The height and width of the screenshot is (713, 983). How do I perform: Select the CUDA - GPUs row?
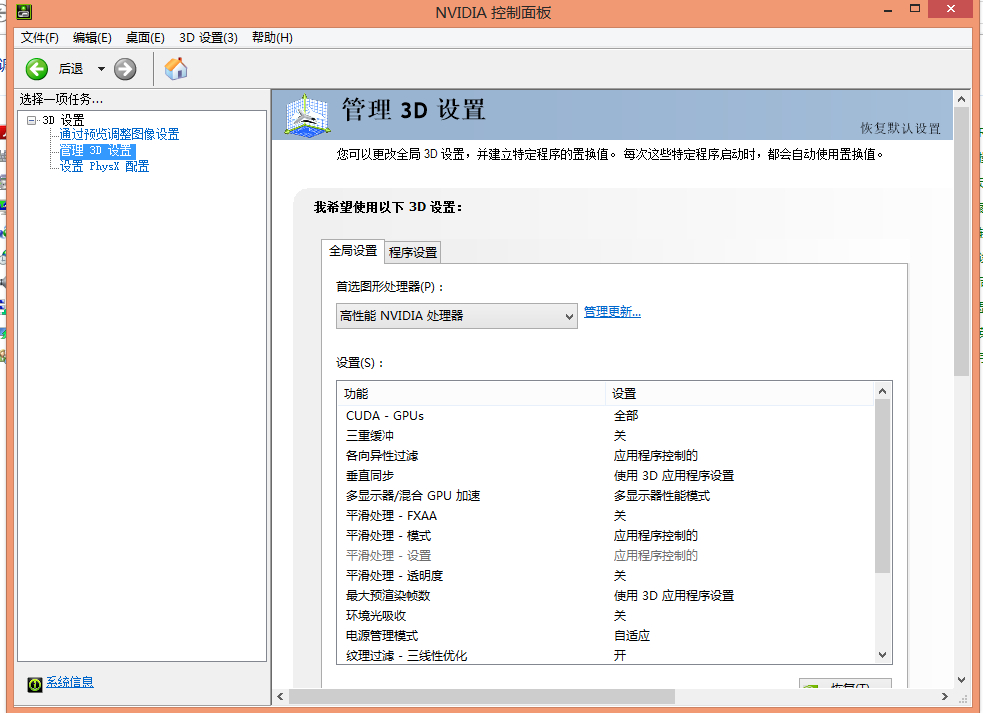click(x=605, y=416)
